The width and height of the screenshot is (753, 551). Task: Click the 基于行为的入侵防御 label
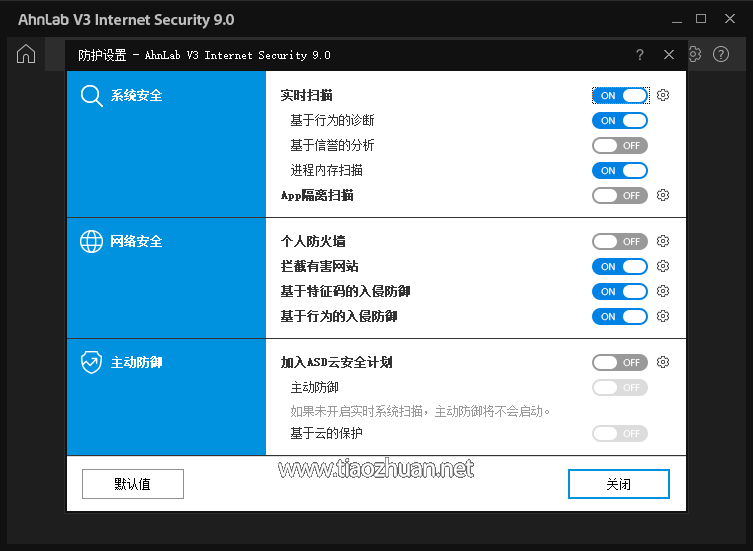pos(339,317)
